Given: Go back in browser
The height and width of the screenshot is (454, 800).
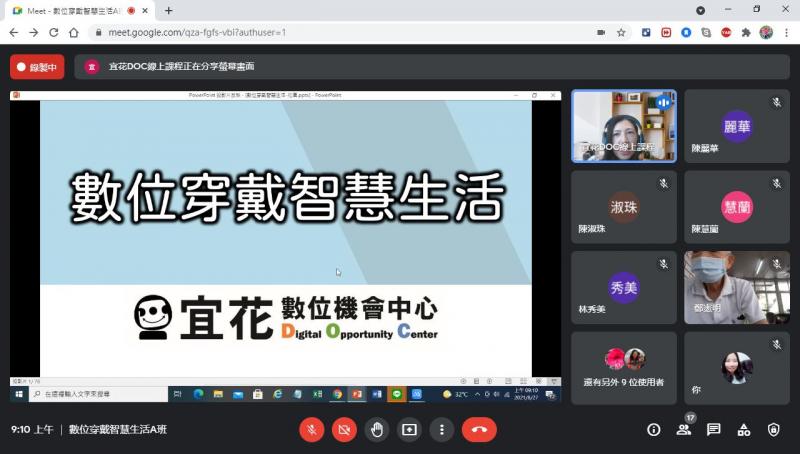Looking at the screenshot, I should click(x=14, y=33).
